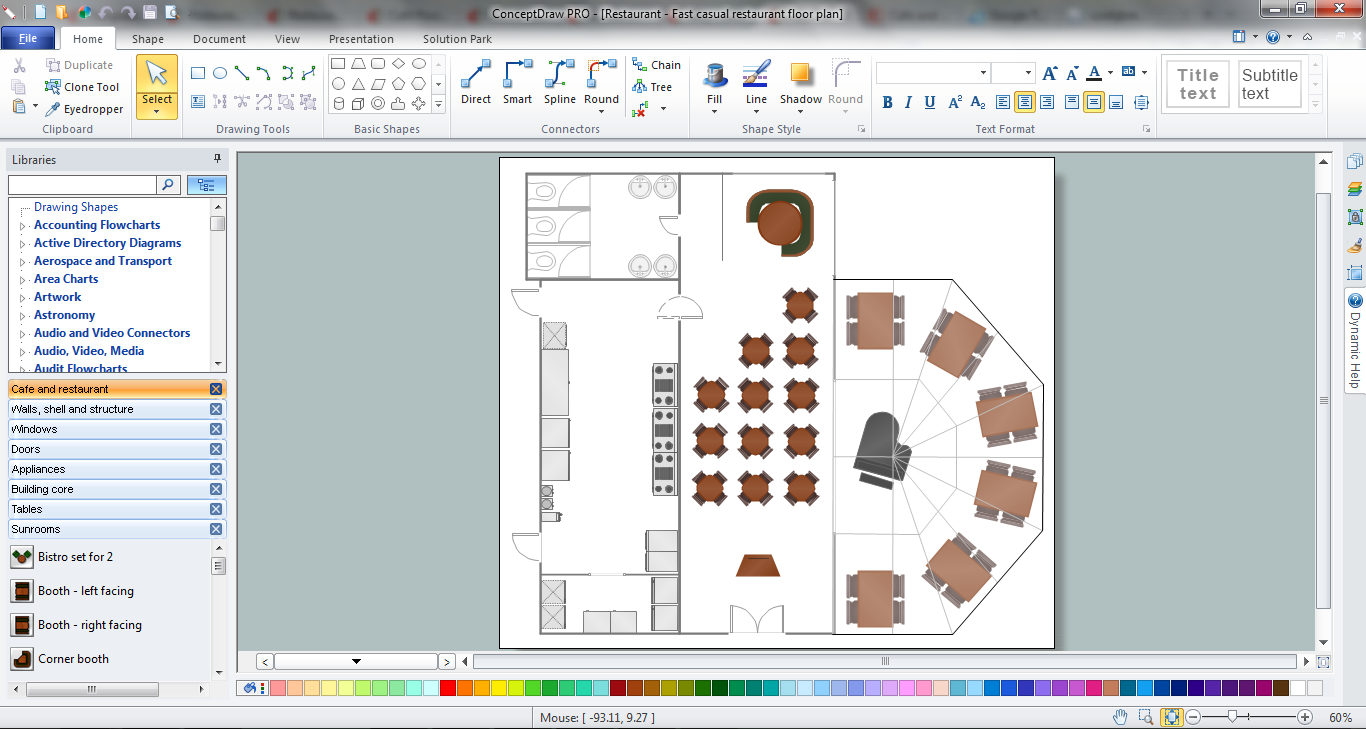Click the library search input field
The width and height of the screenshot is (1366, 729).
click(x=82, y=185)
